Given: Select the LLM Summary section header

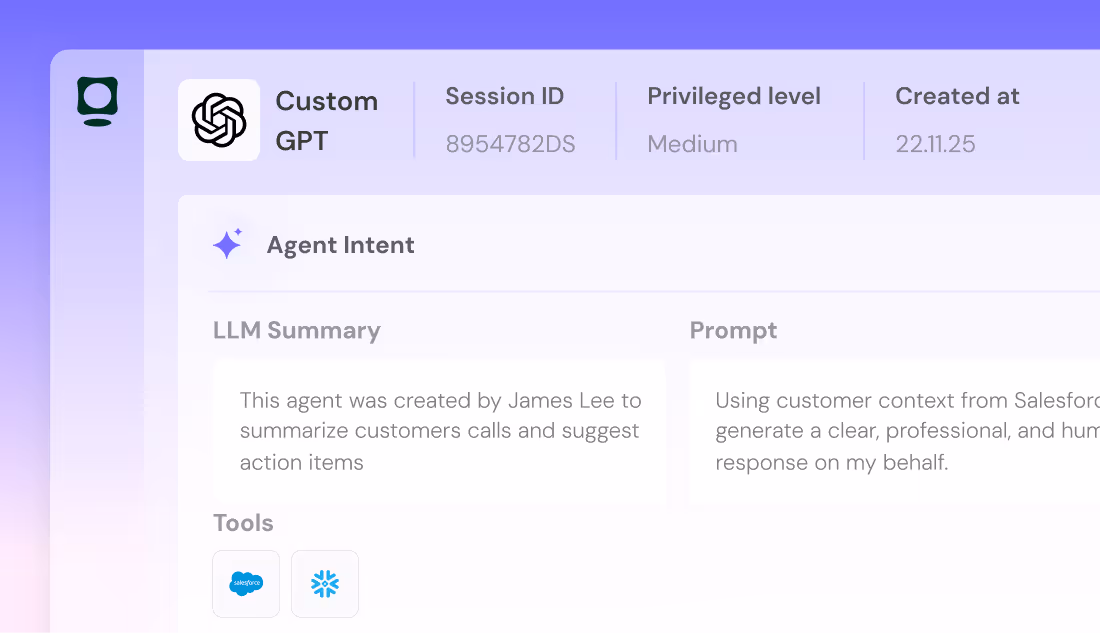Looking at the screenshot, I should pyautogui.click(x=296, y=330).
